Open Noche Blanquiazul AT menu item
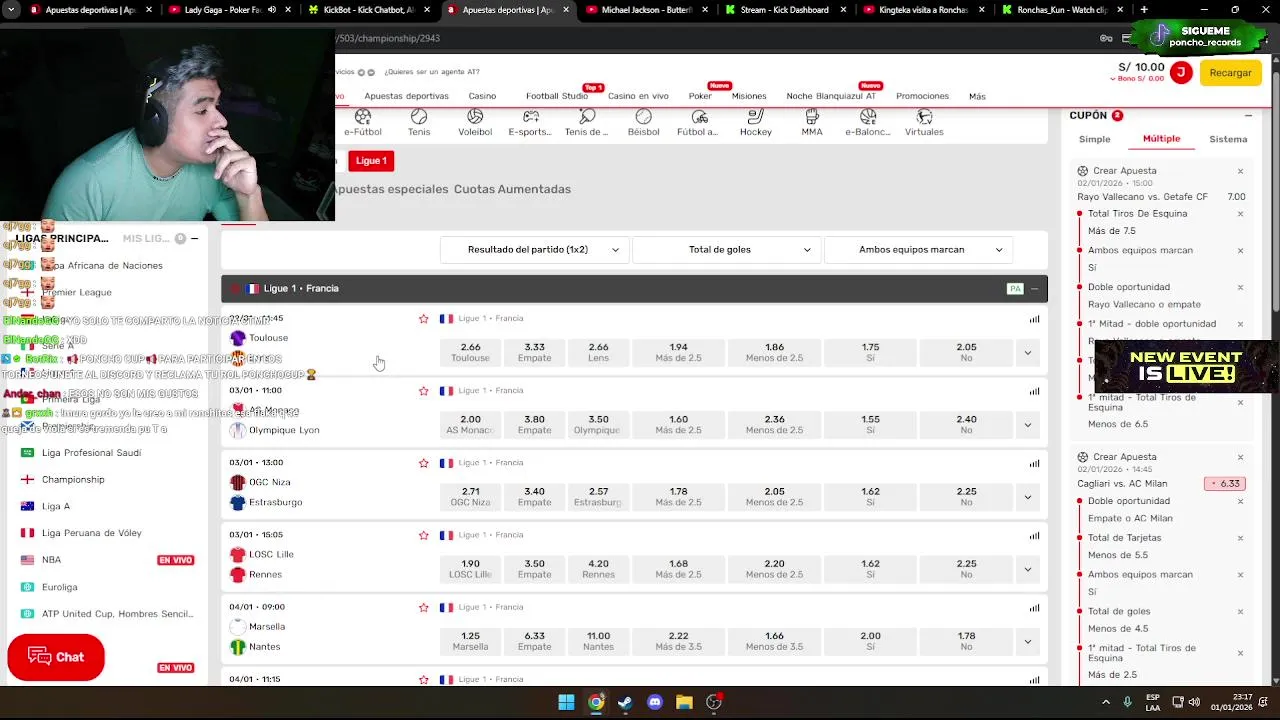The width and height of the screenshot is (1280, 720). 831,96
